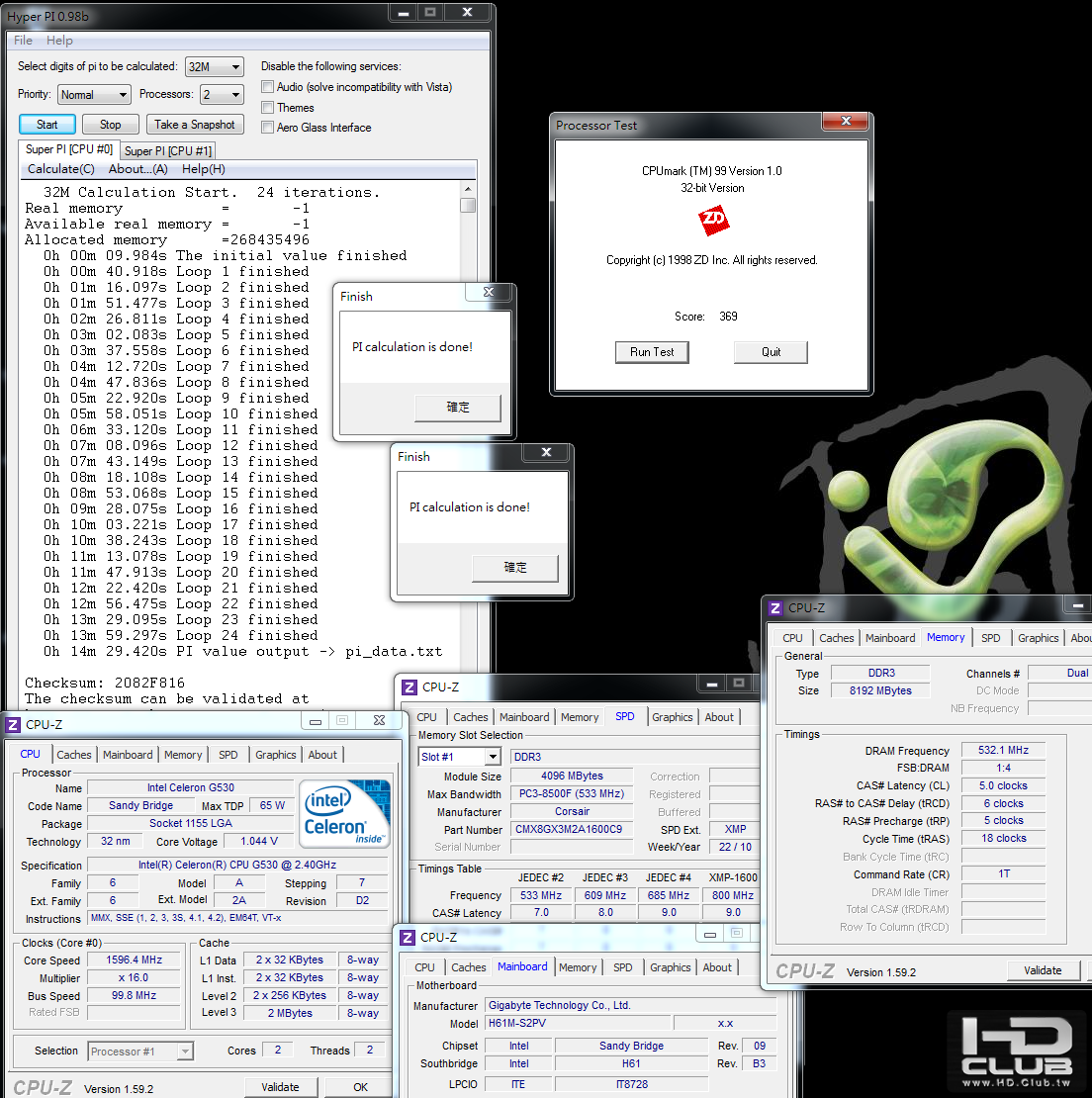The image size is (1092, 1098).
Task: Enable Audio service disable checkbox
Action: click(x=267, y=87)
